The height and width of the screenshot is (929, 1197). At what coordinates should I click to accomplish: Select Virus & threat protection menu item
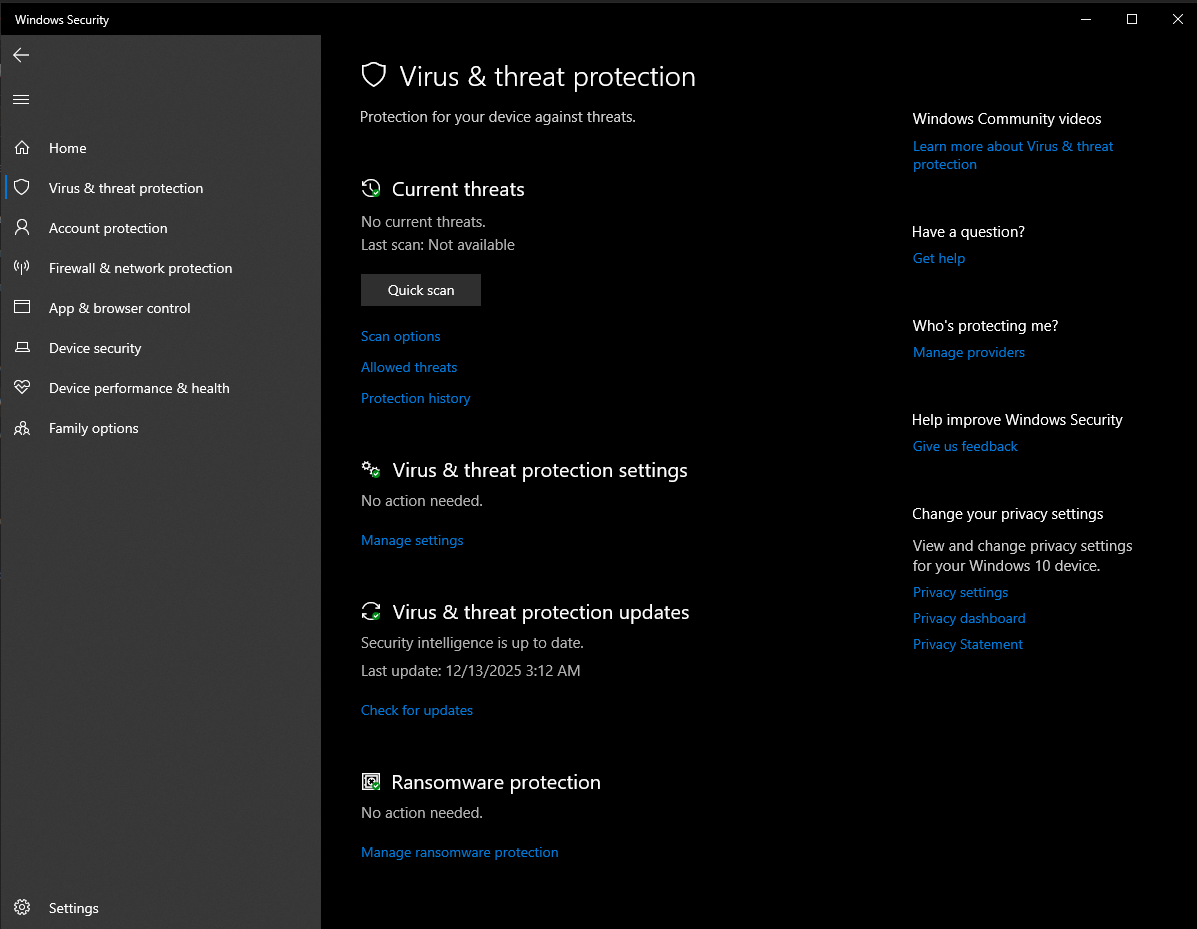pos(126,188)
